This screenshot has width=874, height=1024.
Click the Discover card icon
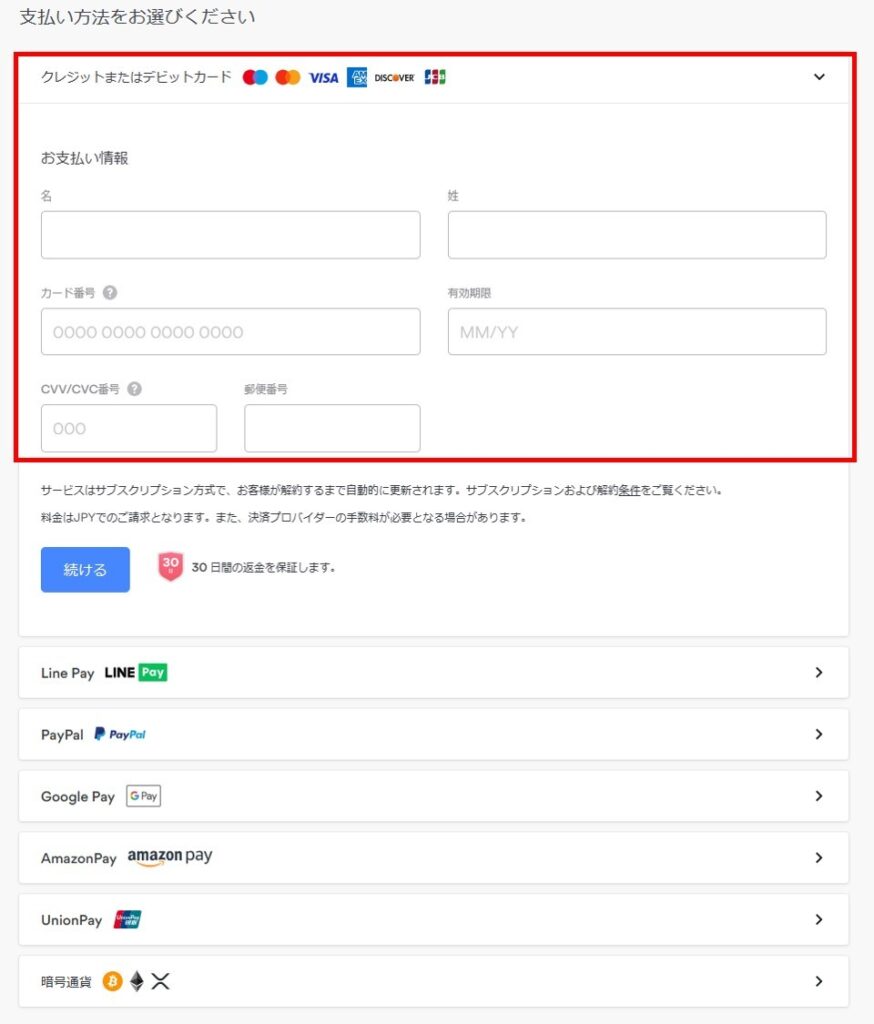pos(394,77)
